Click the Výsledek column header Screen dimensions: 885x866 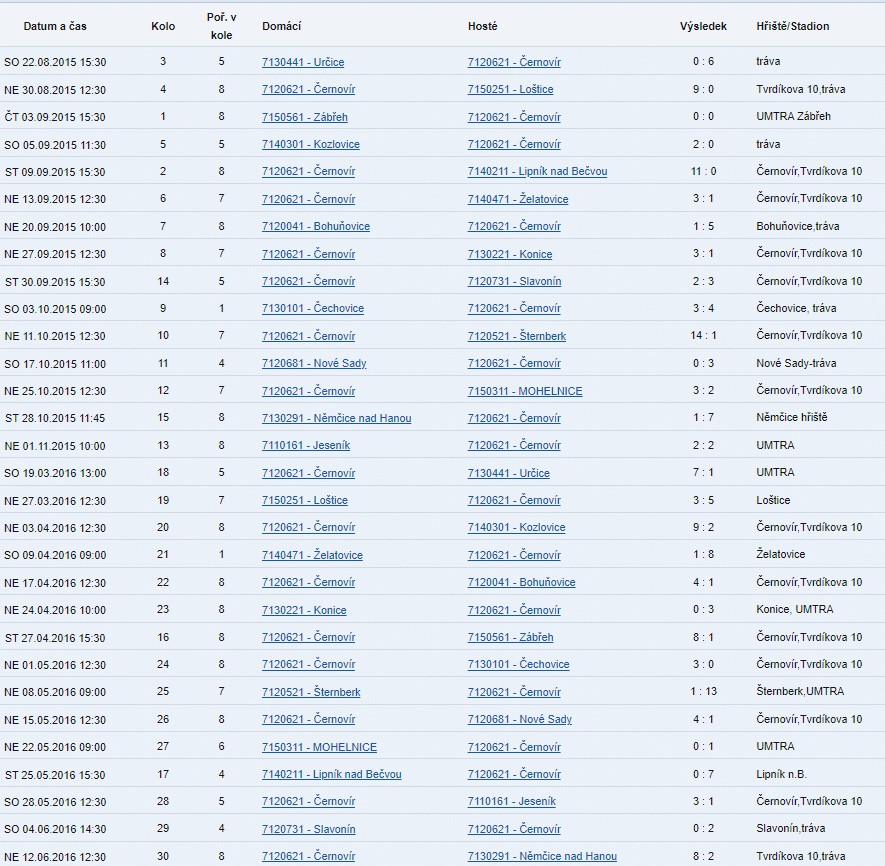[x=703, y=26]
